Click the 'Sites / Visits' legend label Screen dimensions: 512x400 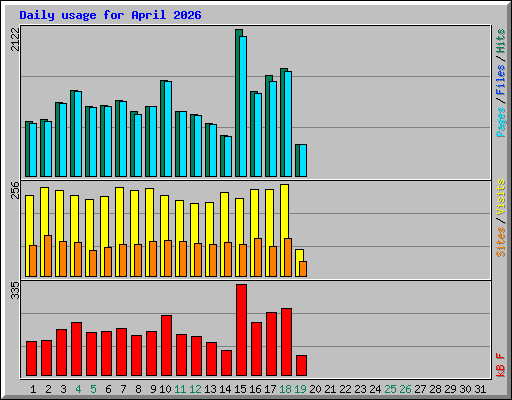click(x=500, y=218)
